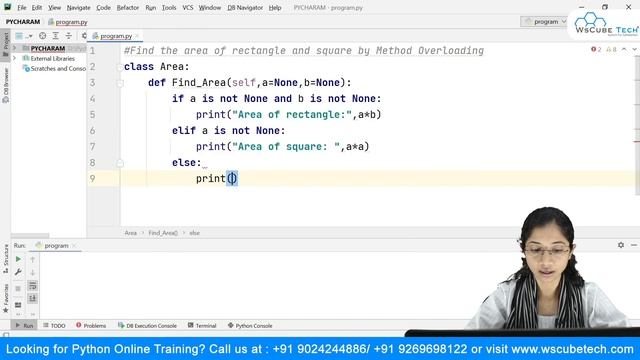Collapse Find_Area method fold marker on line 3
640x360 pixels.
click(x=120, y=83)
